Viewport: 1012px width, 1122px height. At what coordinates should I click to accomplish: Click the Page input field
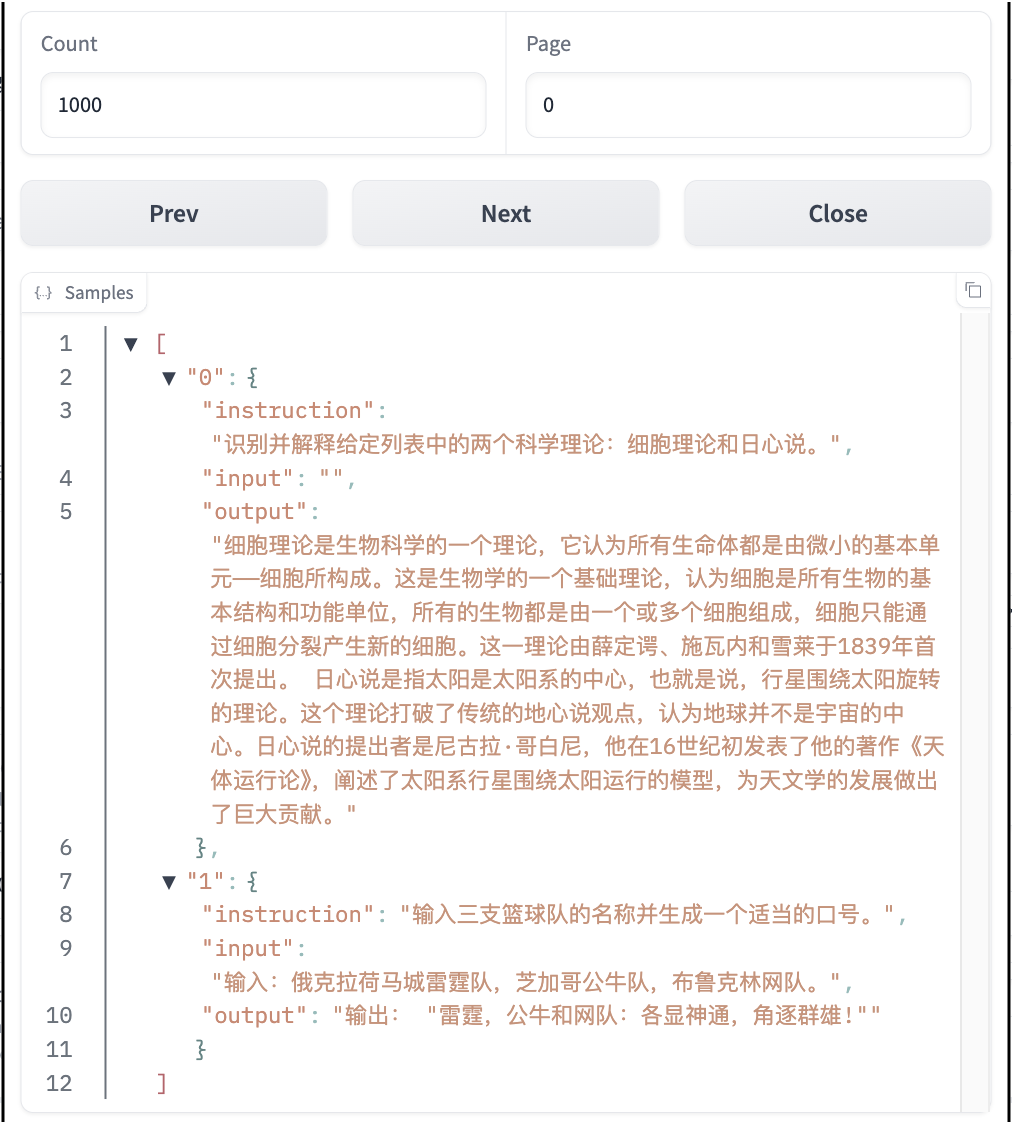tap(748, 105)
